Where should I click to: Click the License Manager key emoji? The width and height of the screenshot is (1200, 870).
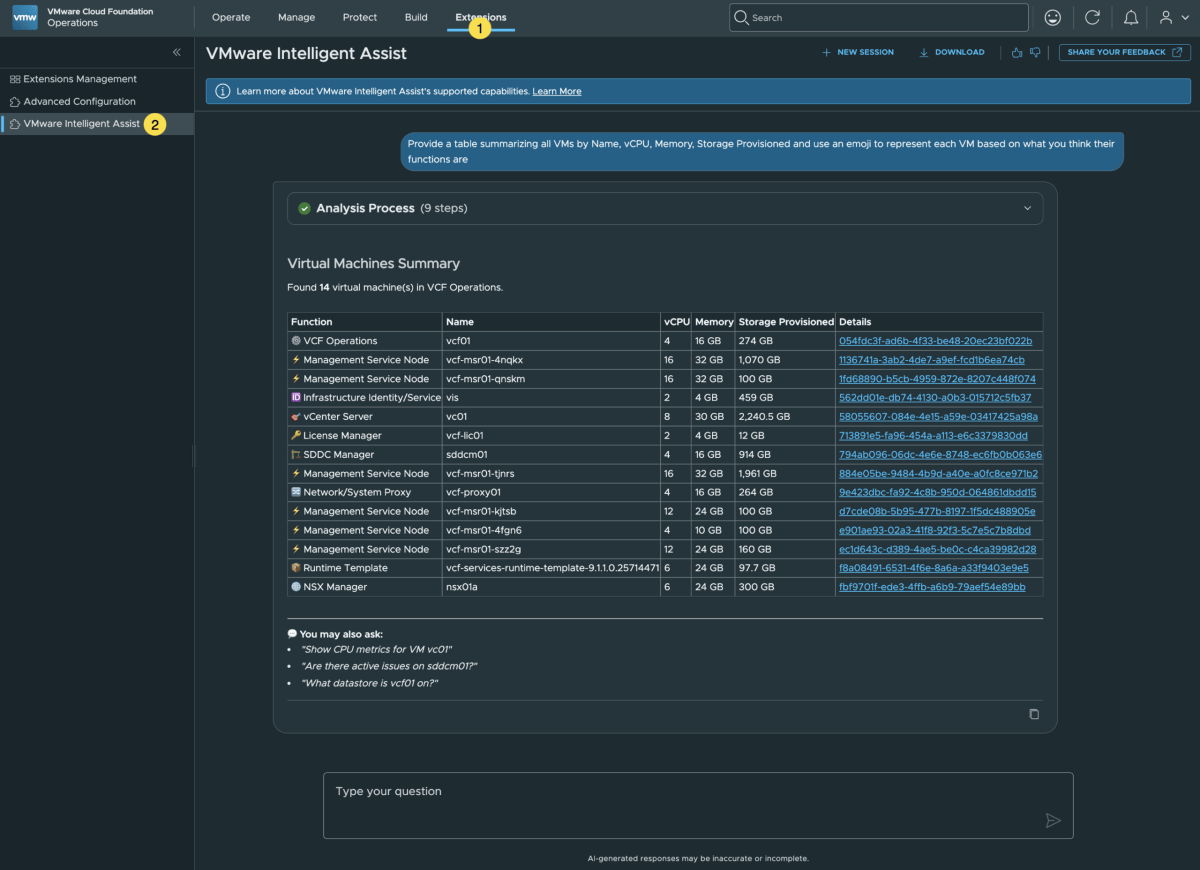(296, 435)
